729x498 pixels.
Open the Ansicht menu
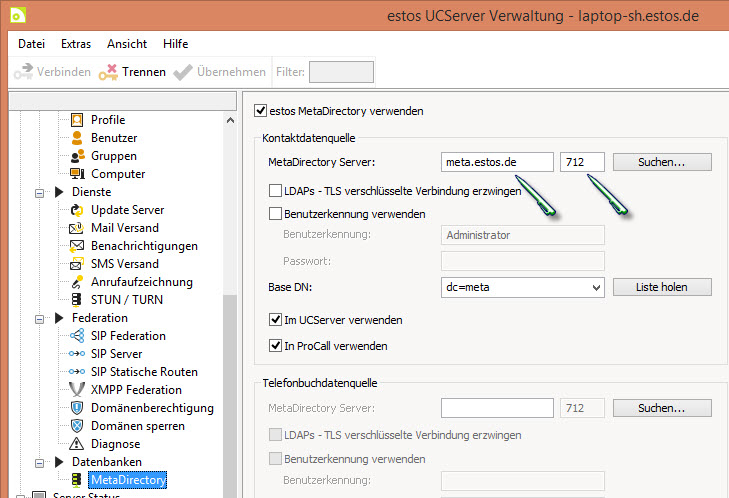(126, 44)
